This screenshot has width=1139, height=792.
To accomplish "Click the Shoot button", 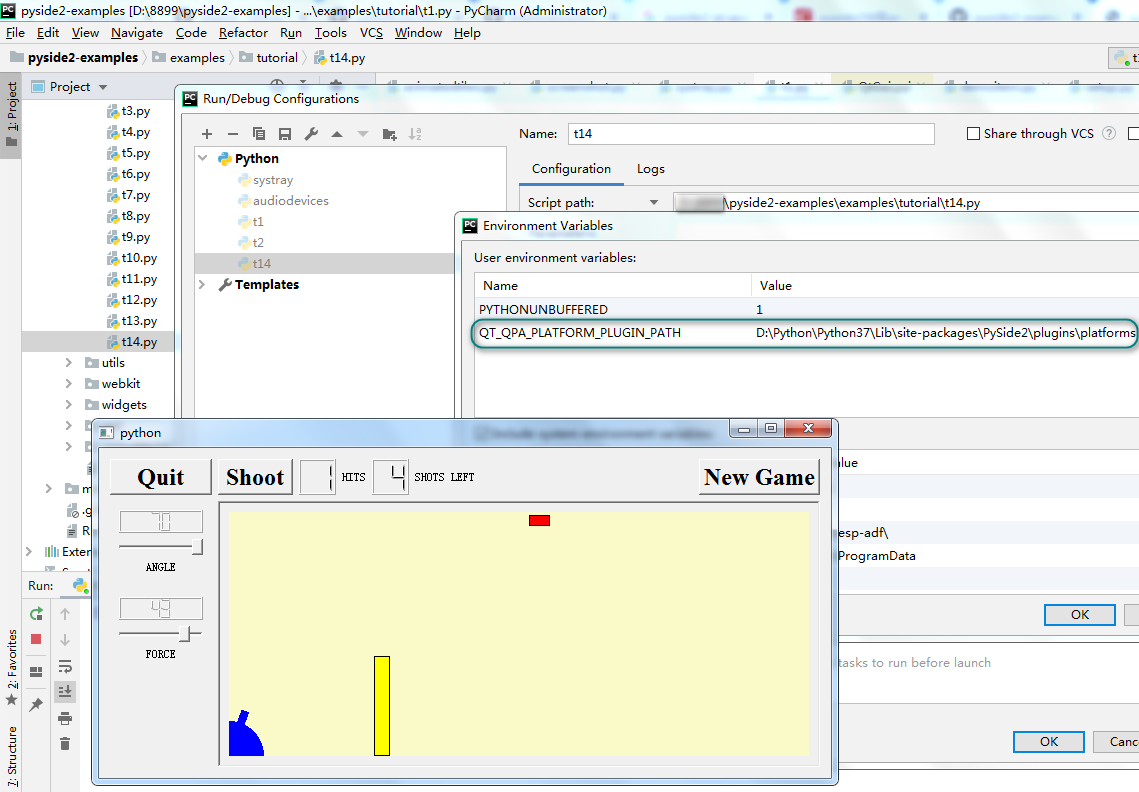I will coord(255,477).
